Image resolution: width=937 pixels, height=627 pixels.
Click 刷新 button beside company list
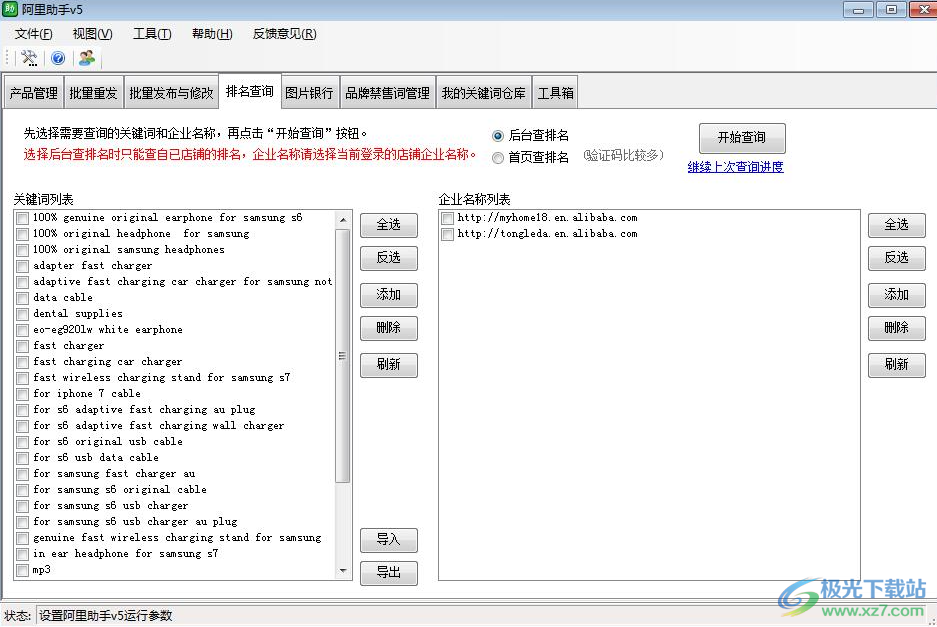coord(896,365)
